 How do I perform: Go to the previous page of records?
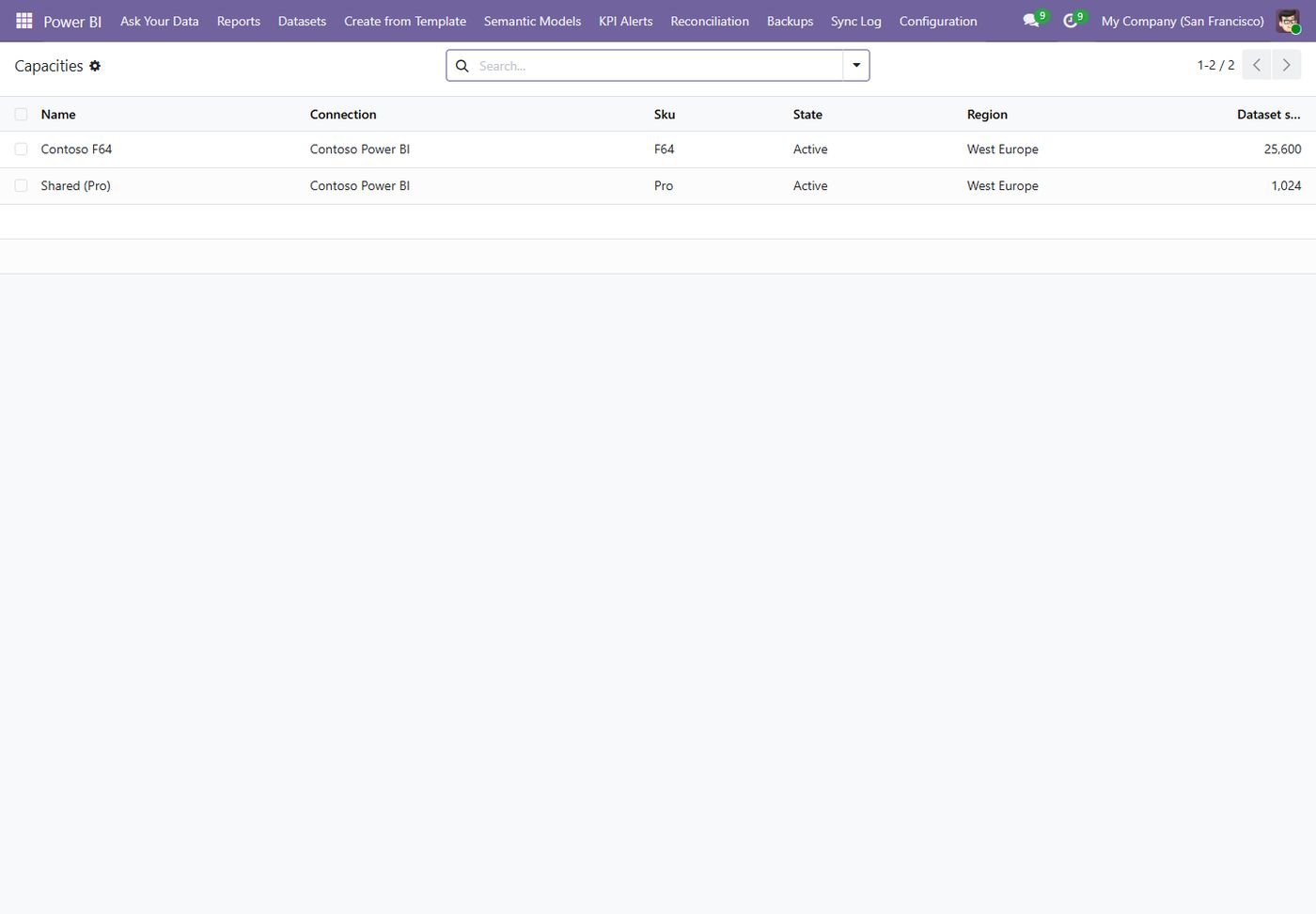(1257, 65)
